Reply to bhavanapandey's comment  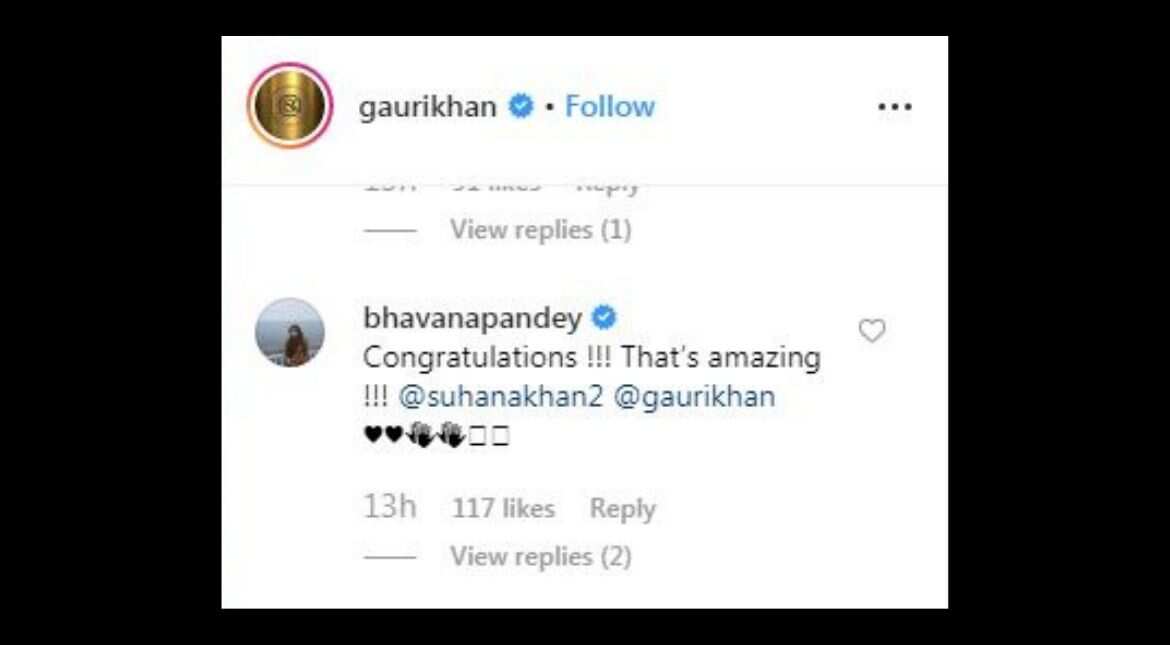click(x=622, y=509)
